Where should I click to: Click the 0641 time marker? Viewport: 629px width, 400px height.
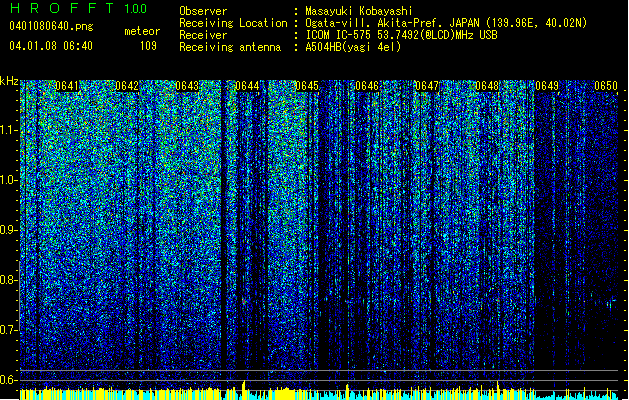click(x=67, y=86)
